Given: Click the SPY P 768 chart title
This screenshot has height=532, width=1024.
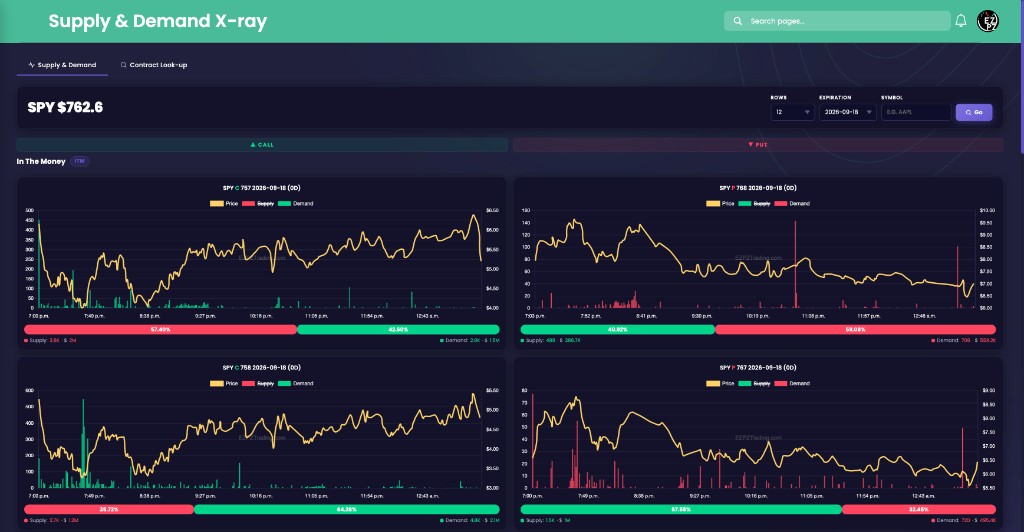Looking at the screenshot, I should [x=758, y=188].
